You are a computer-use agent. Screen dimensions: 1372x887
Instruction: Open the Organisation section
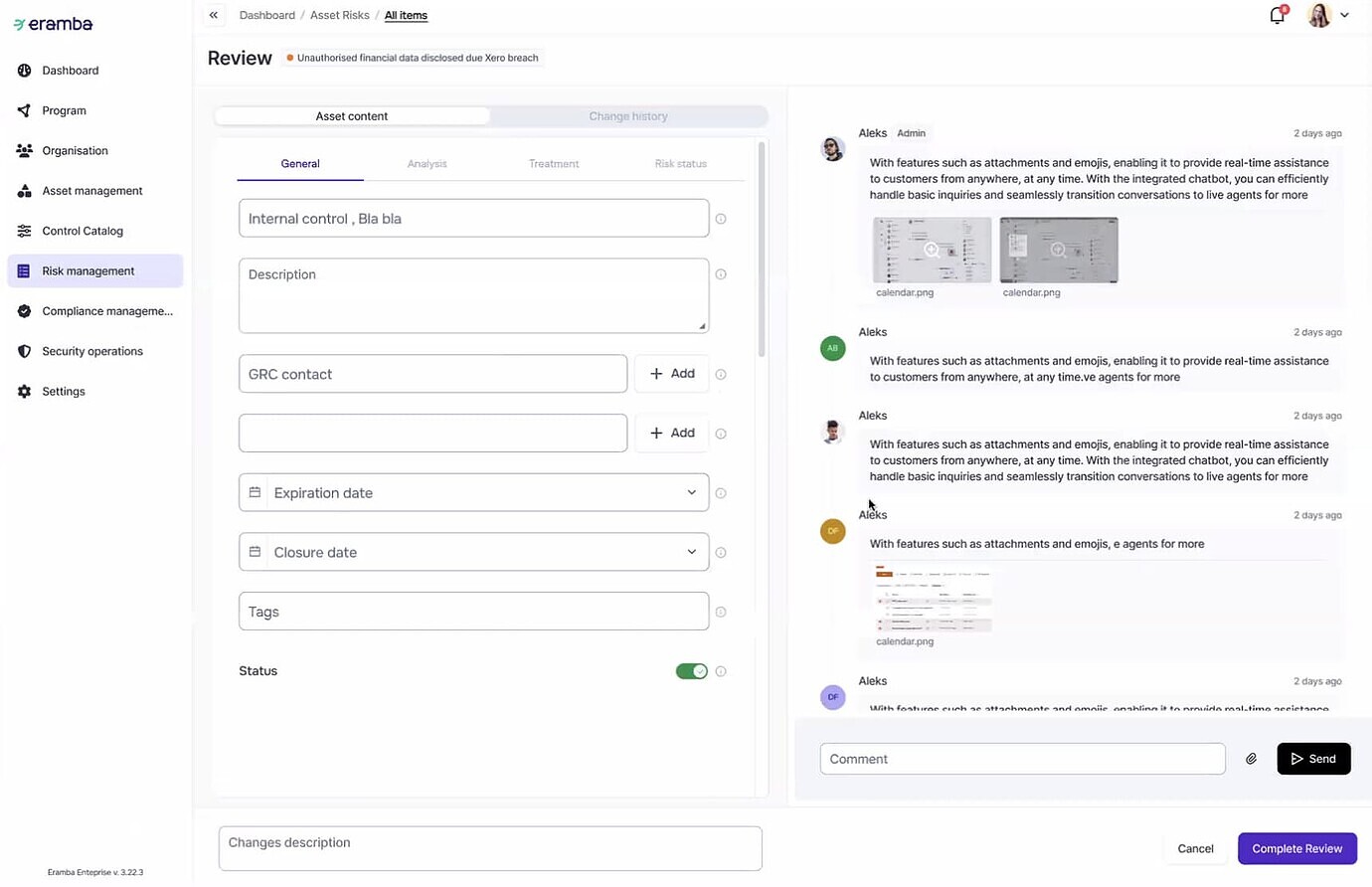click(x=75, y=150)
